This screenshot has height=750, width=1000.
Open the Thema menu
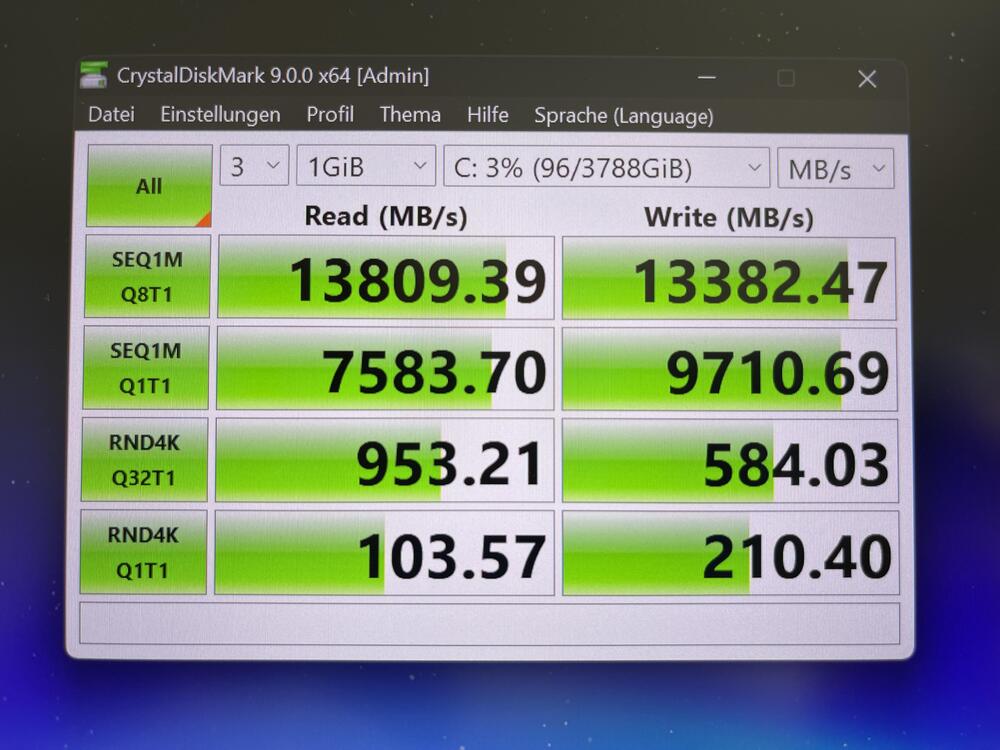tap(410, 115)
